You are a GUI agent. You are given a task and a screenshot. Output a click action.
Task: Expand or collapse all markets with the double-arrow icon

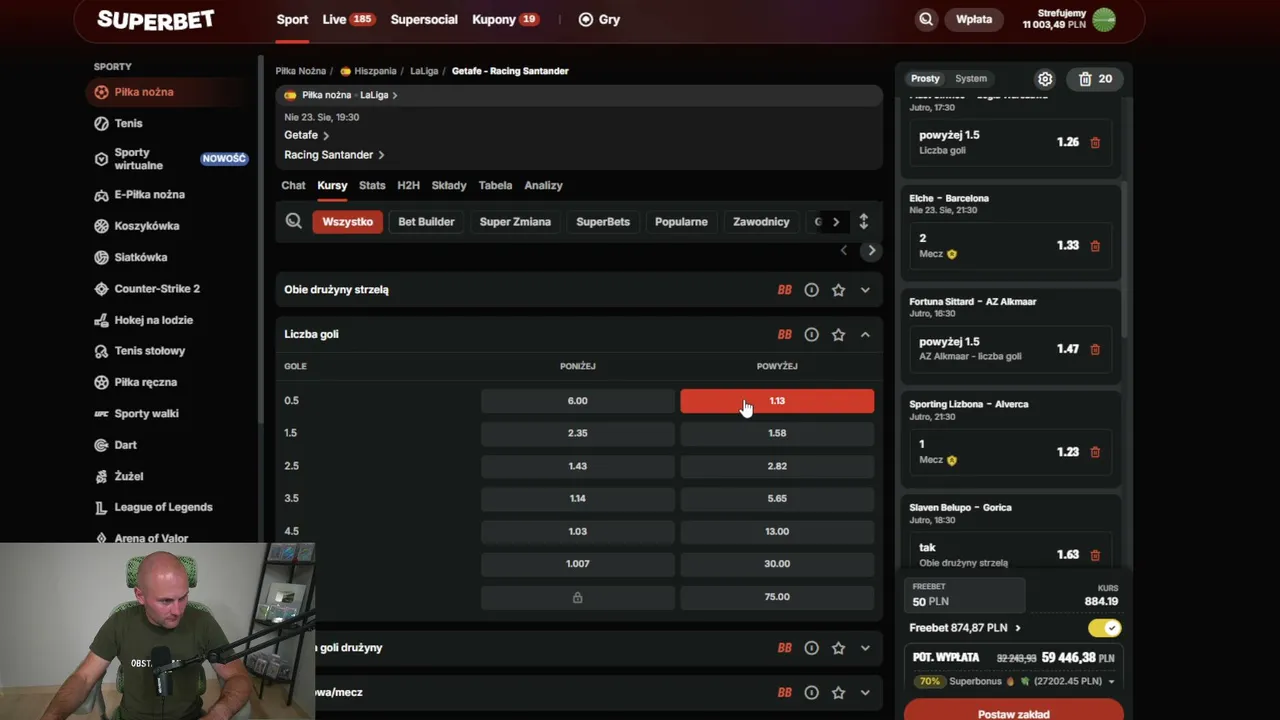[x=864, y=222]
